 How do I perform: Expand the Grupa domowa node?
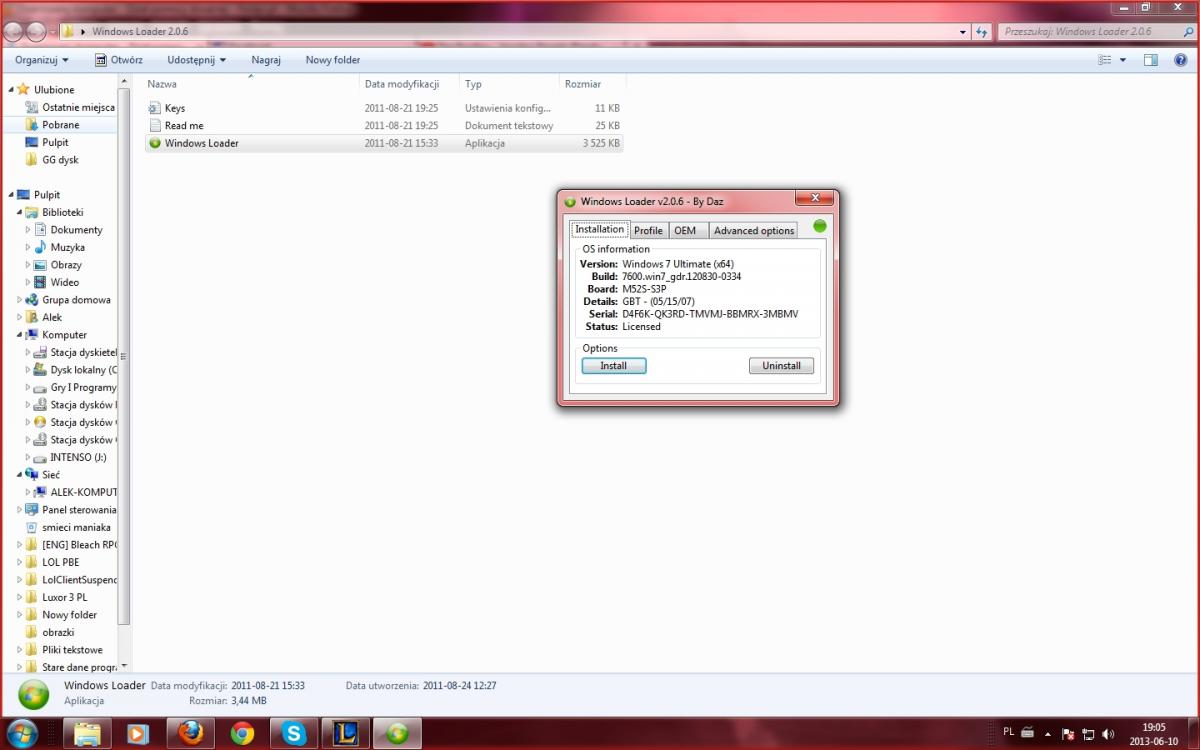pos(19,300)
